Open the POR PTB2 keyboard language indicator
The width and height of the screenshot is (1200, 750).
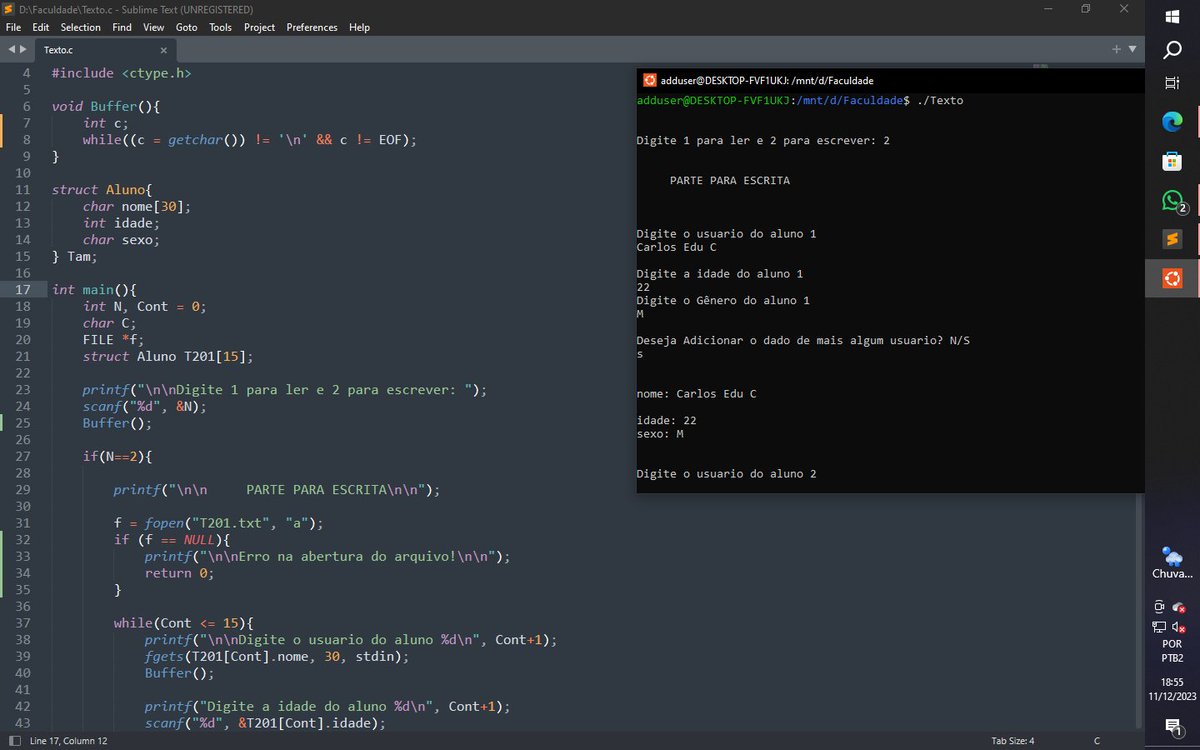1172,651
